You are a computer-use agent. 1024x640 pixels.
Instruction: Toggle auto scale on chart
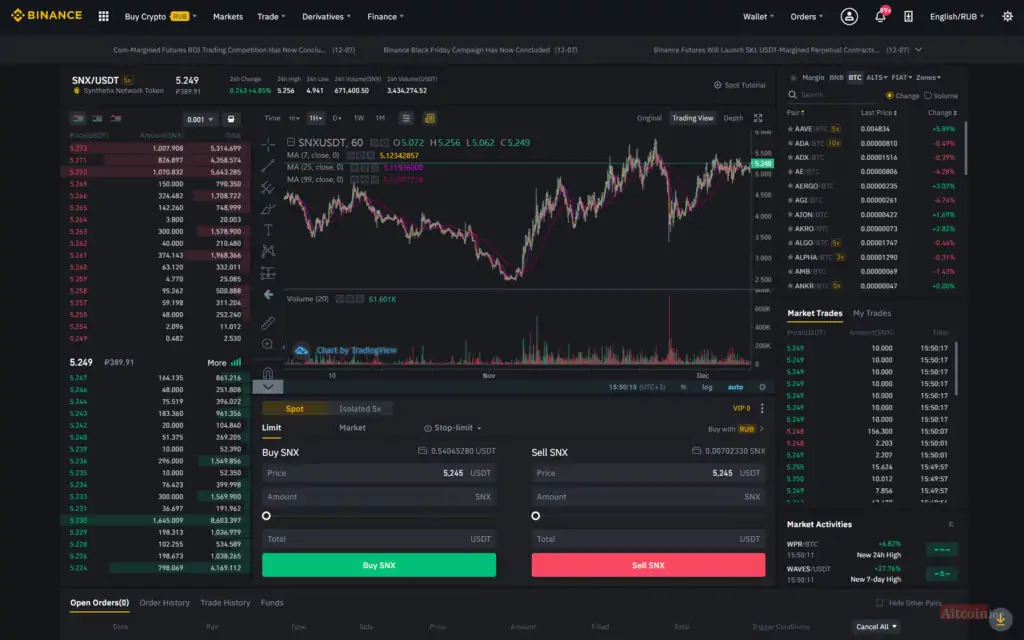click(x=735, y=387)
